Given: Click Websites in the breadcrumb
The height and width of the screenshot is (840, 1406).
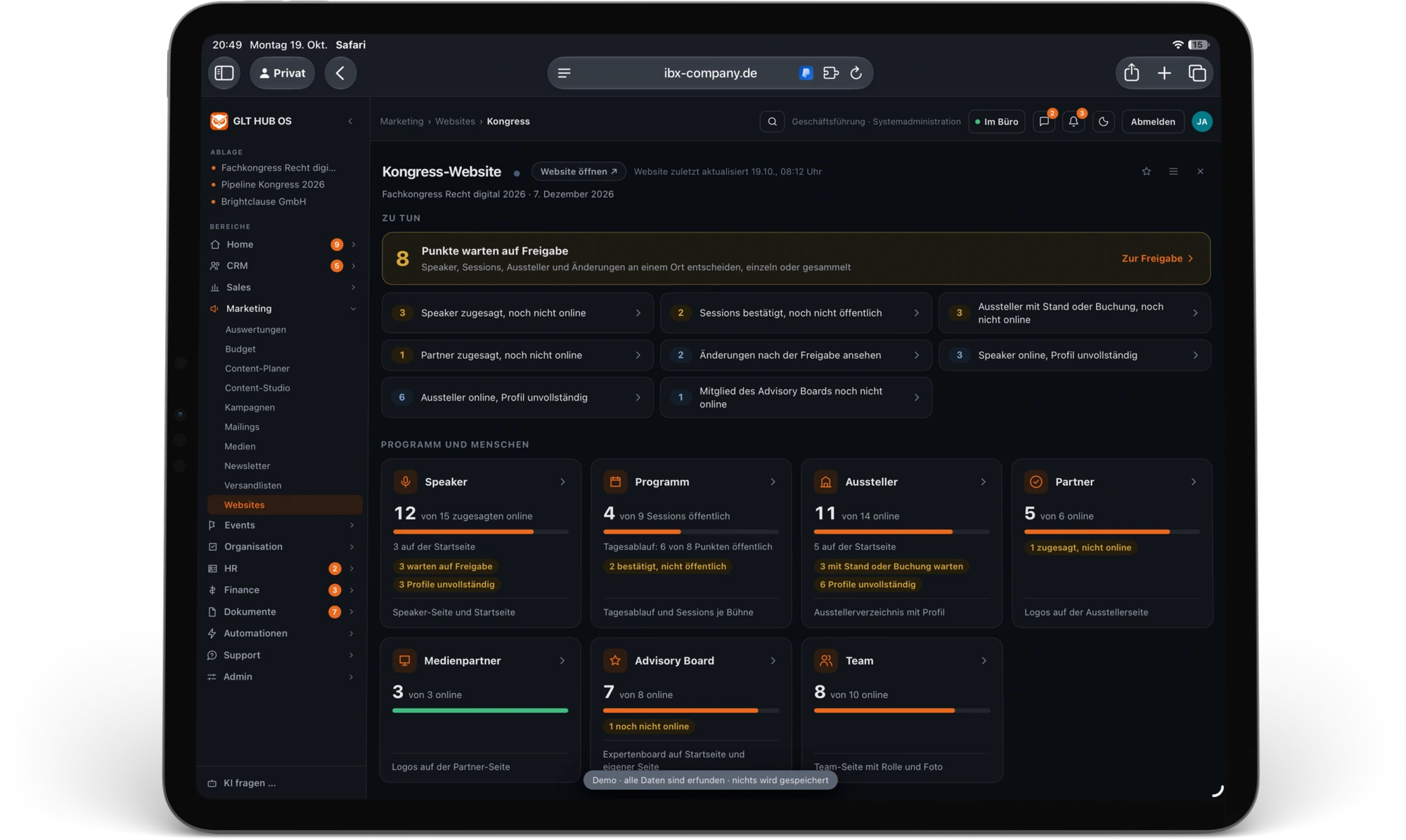Looking at the screenshot, I should coord(455,121).
